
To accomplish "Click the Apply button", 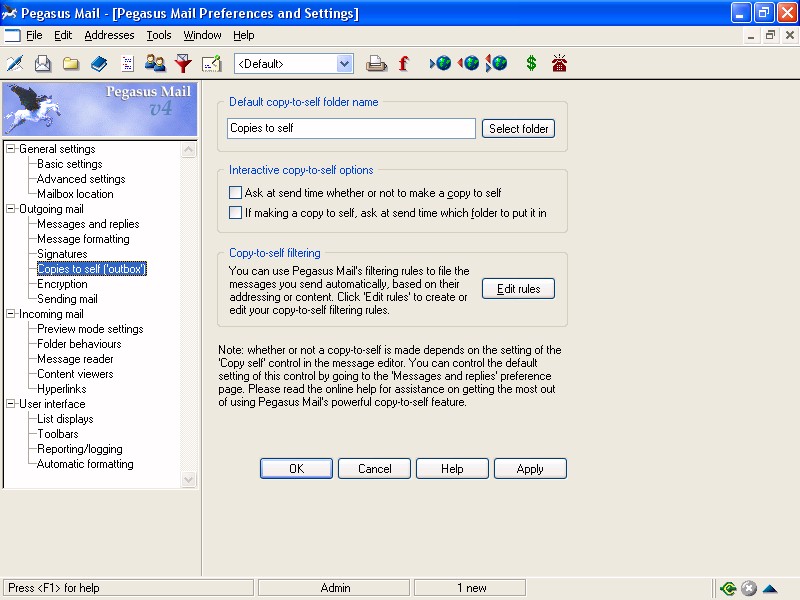I will pos(530,468).
